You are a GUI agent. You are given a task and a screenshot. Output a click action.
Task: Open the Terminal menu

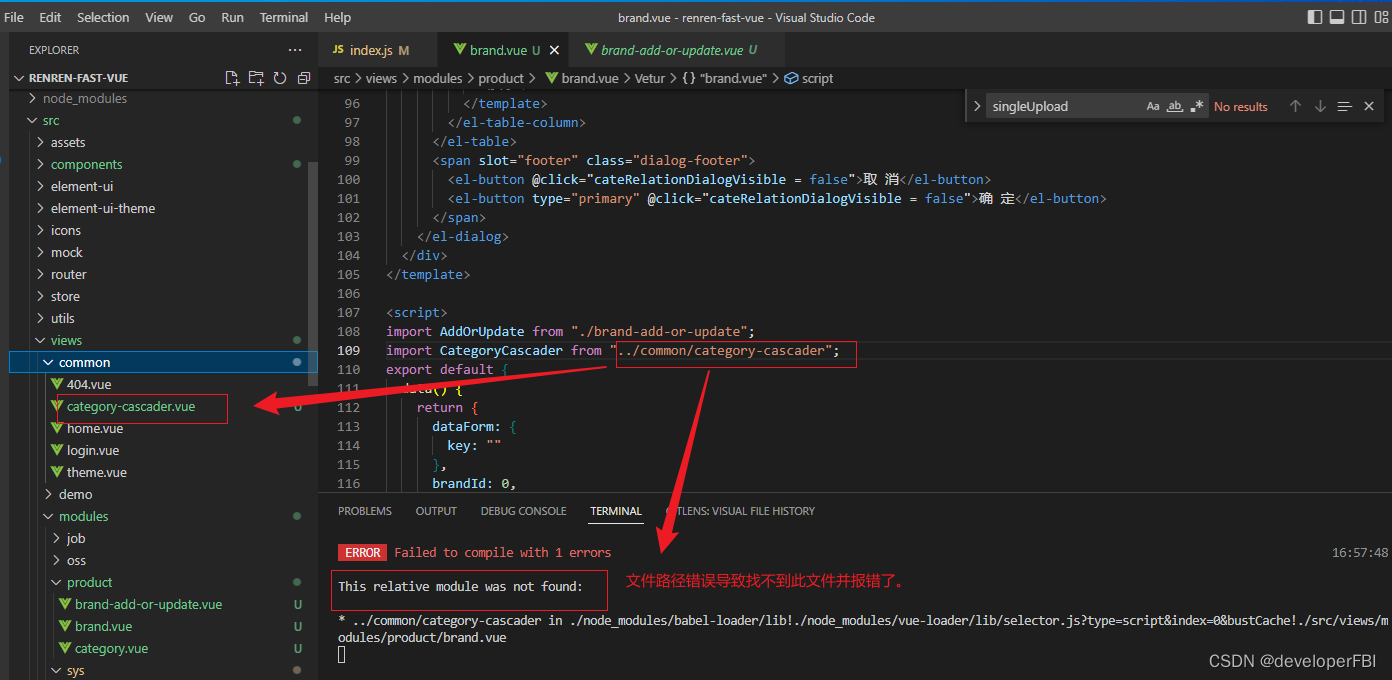tap(284, 17)
